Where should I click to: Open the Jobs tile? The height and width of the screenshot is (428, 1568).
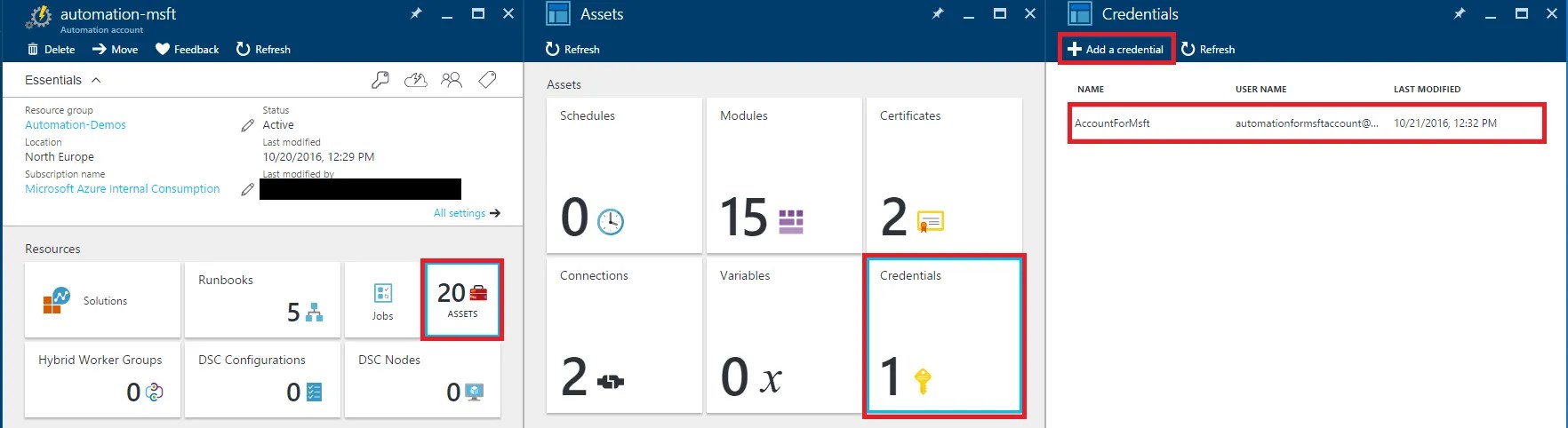[x=382, y=299]
